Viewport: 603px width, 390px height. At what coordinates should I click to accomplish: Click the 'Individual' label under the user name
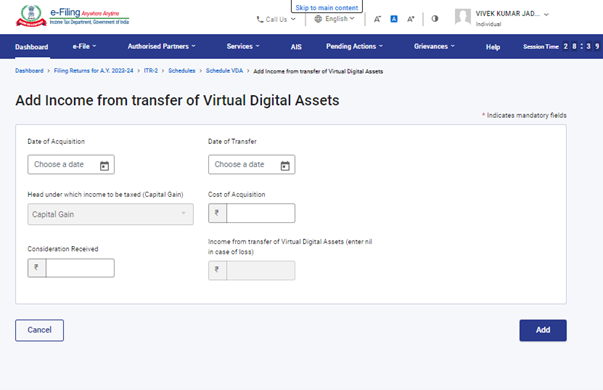(x=488, y=24)
